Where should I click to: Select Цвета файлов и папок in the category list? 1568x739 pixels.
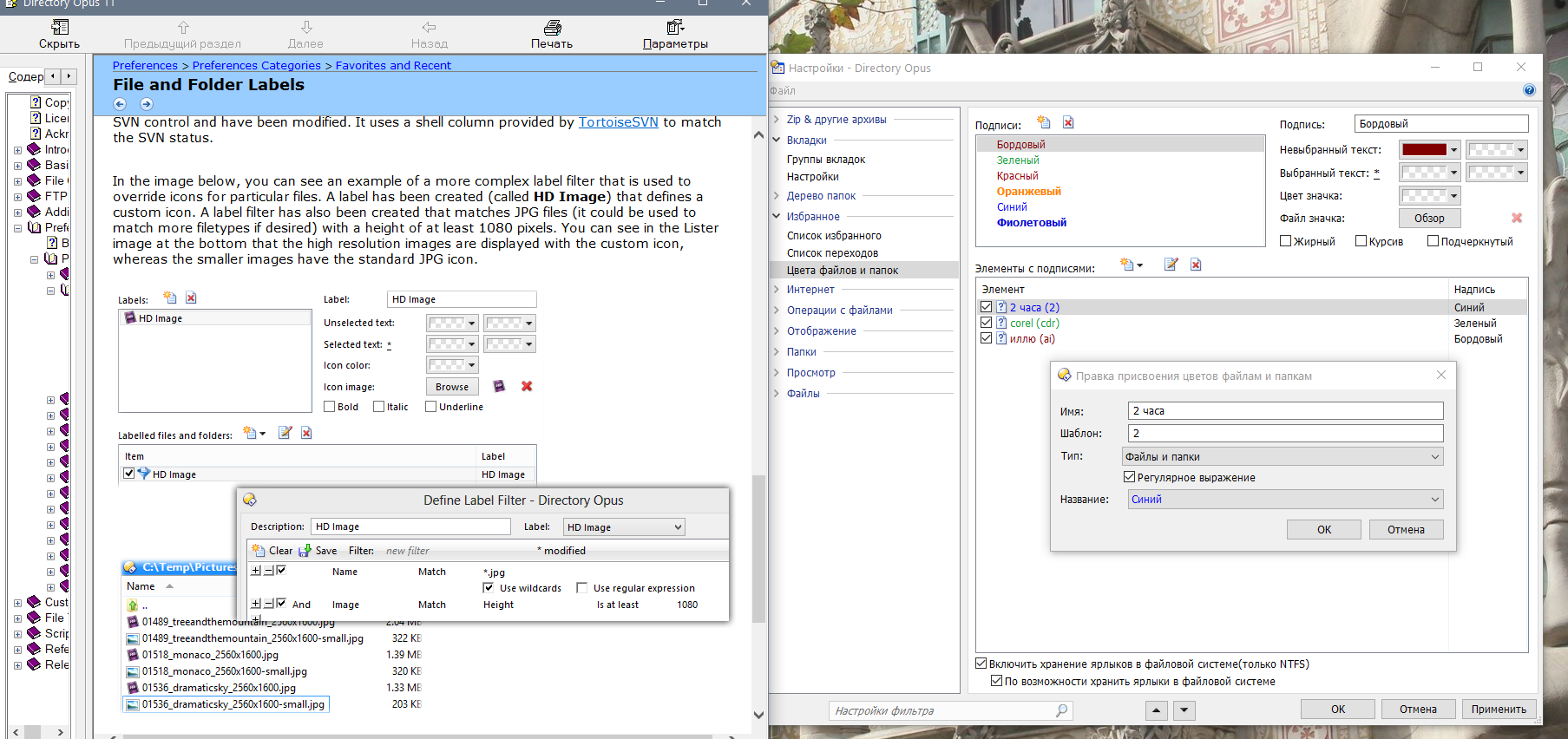click(843, 271)
